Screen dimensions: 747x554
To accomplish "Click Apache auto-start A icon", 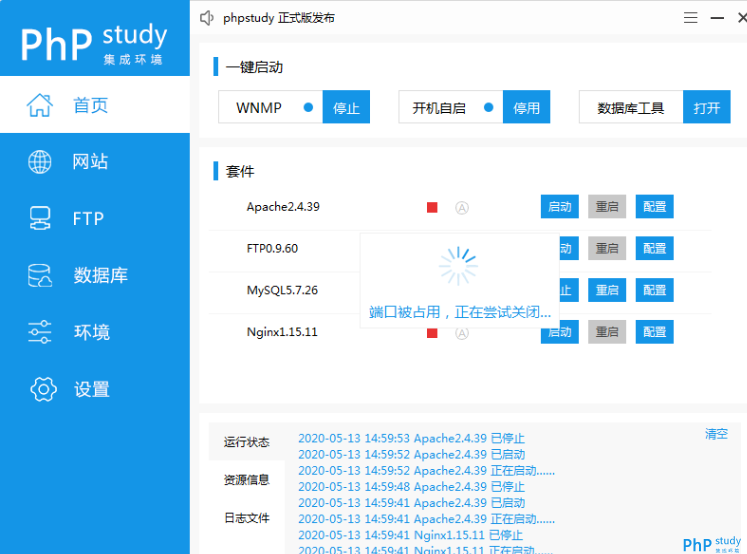I will [462, 208].
